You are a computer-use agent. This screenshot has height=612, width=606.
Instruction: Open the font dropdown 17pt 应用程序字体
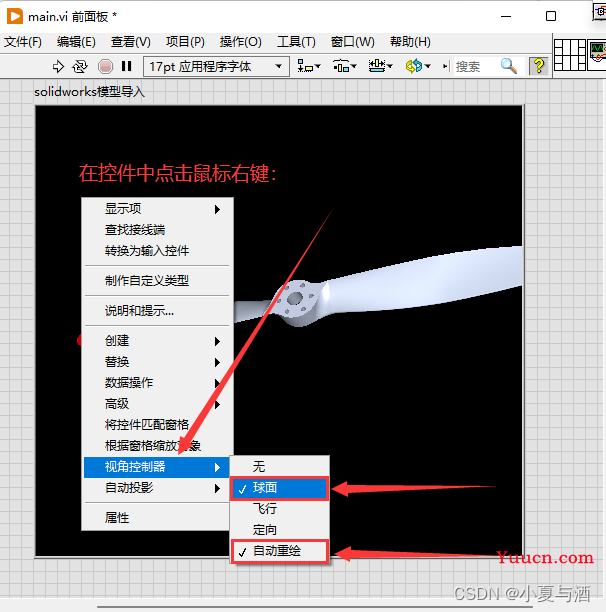coord(216,66)
